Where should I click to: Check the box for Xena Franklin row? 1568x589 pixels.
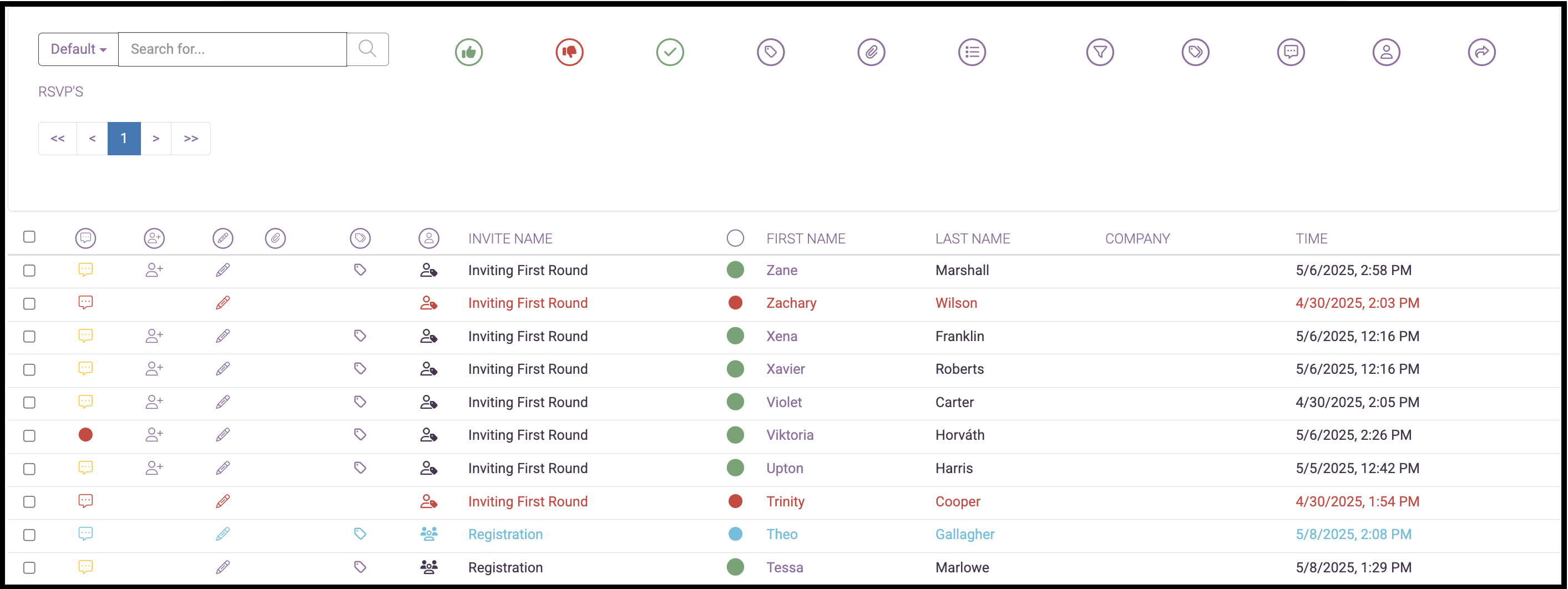[x=29, y=337]
